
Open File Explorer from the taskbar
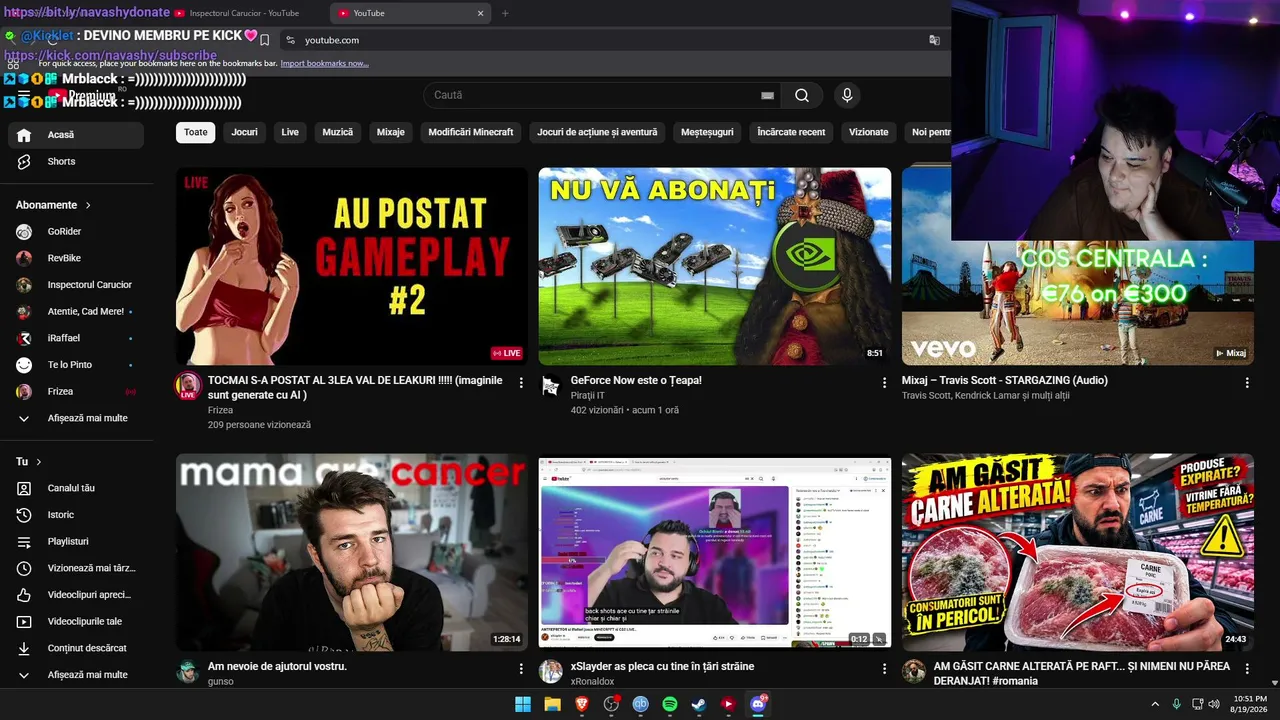click(552, 704)
